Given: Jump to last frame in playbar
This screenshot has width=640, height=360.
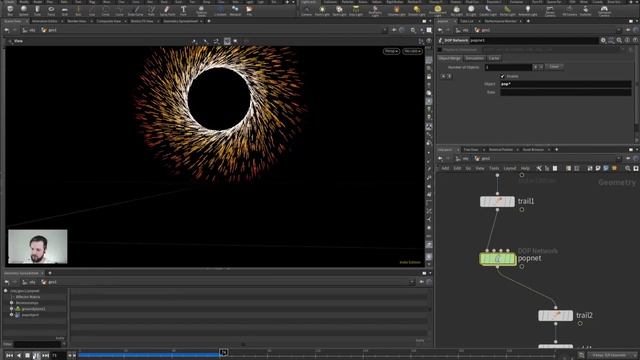Looking at the screenshot, I should (x=45, y=356).
